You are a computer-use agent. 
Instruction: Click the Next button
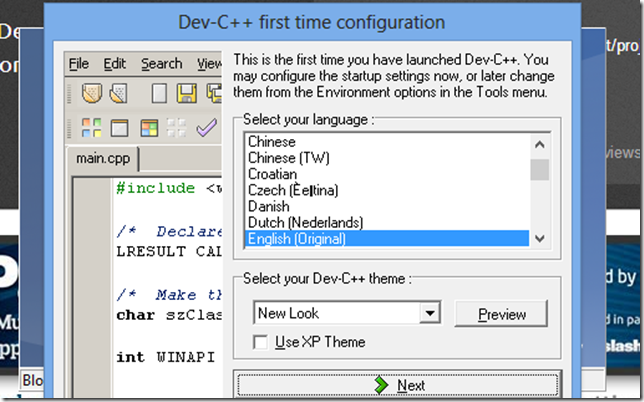click(398, 386)
